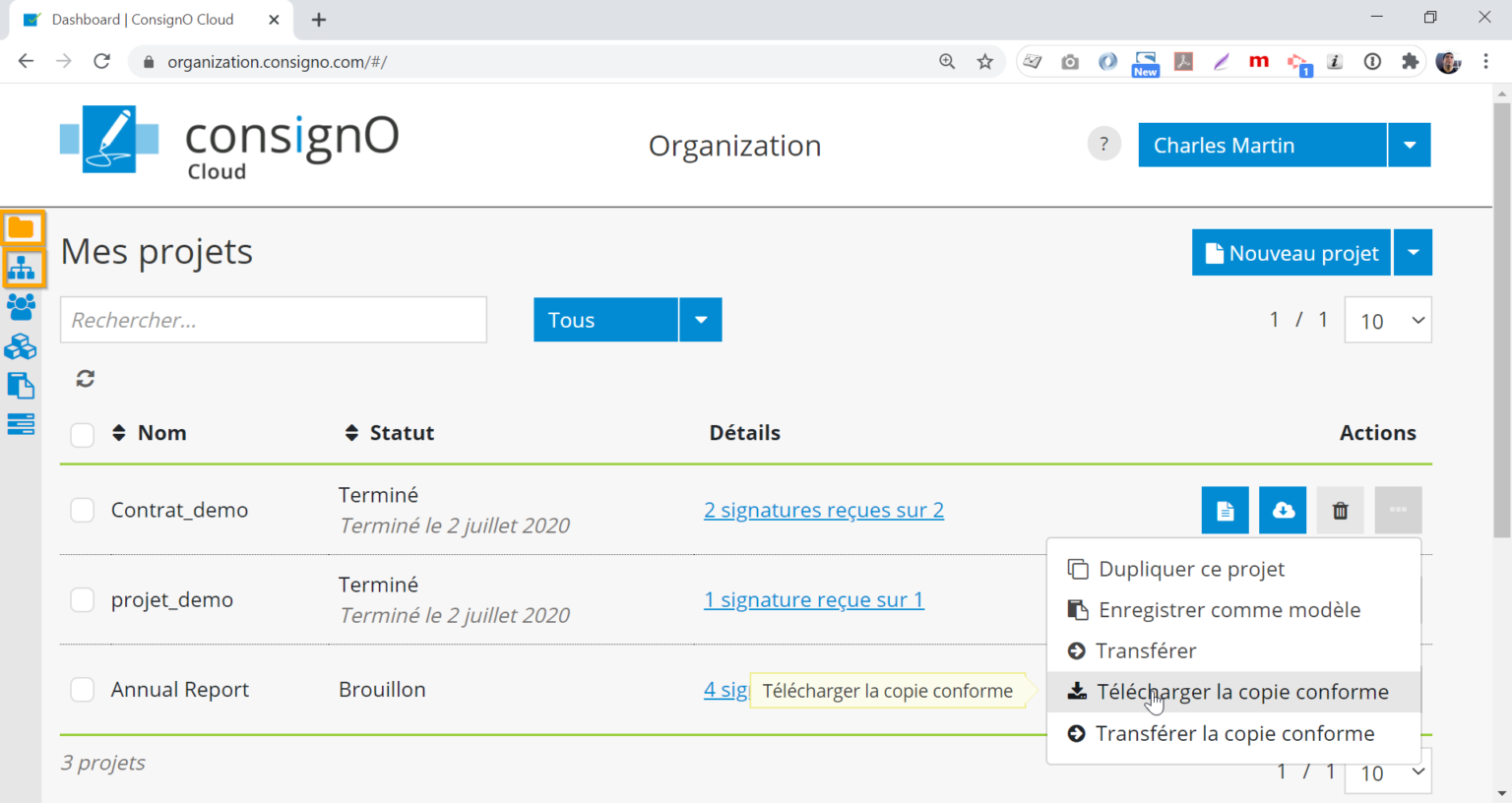This screenshot has height=803, width=1512.
Task: Open the top page size dropdown
Action: click(x=1388, y=321)
